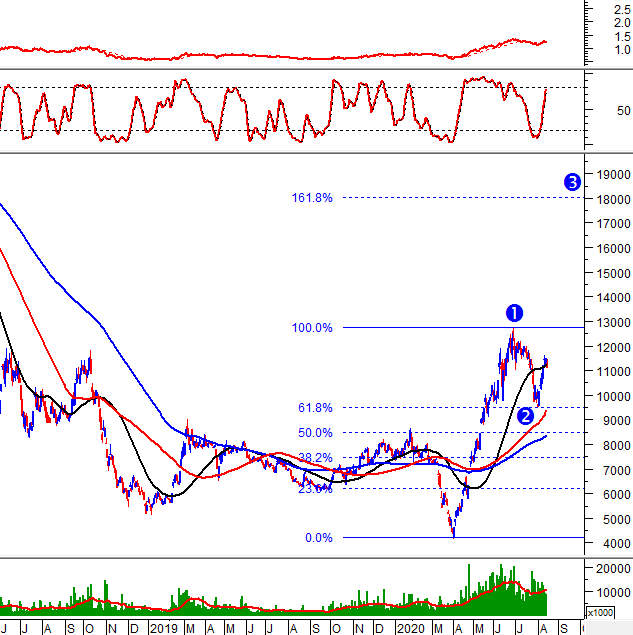Select the 2.0 value on the top indicator axis
The image size is (633, 635).
point(622,23)
